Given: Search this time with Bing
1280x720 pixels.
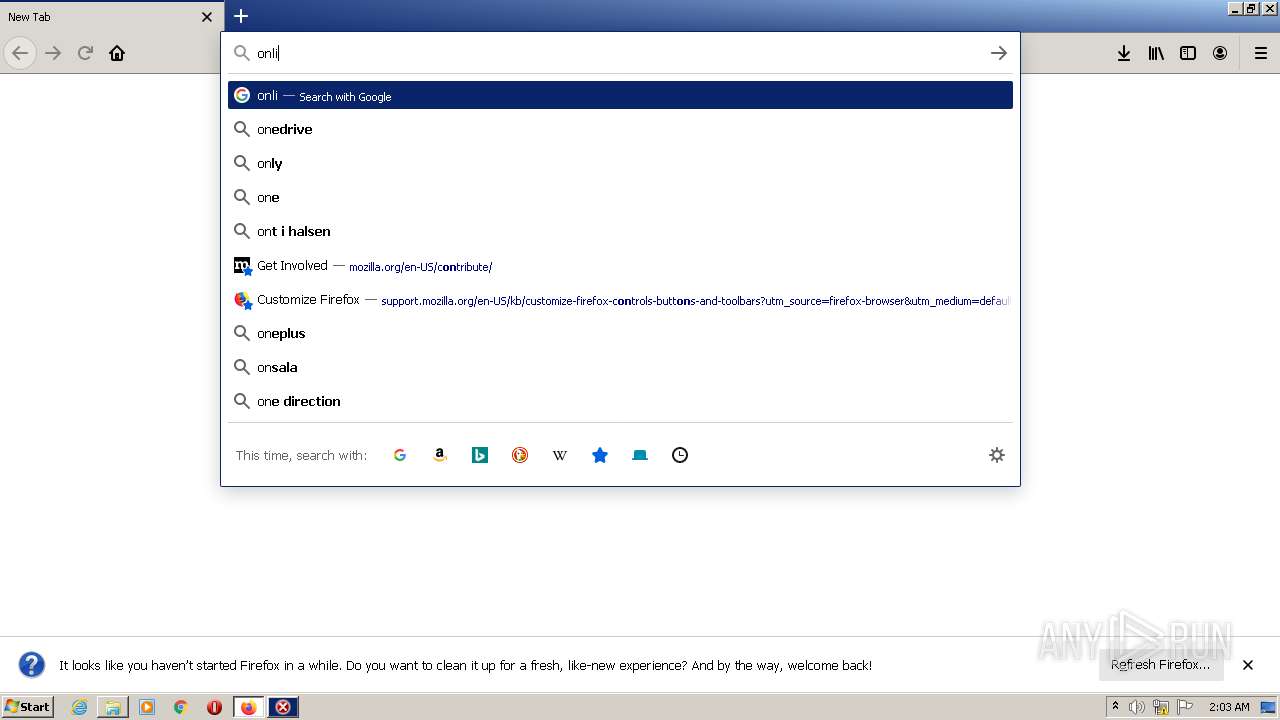Looking at the screenshot, I should 480,455.
